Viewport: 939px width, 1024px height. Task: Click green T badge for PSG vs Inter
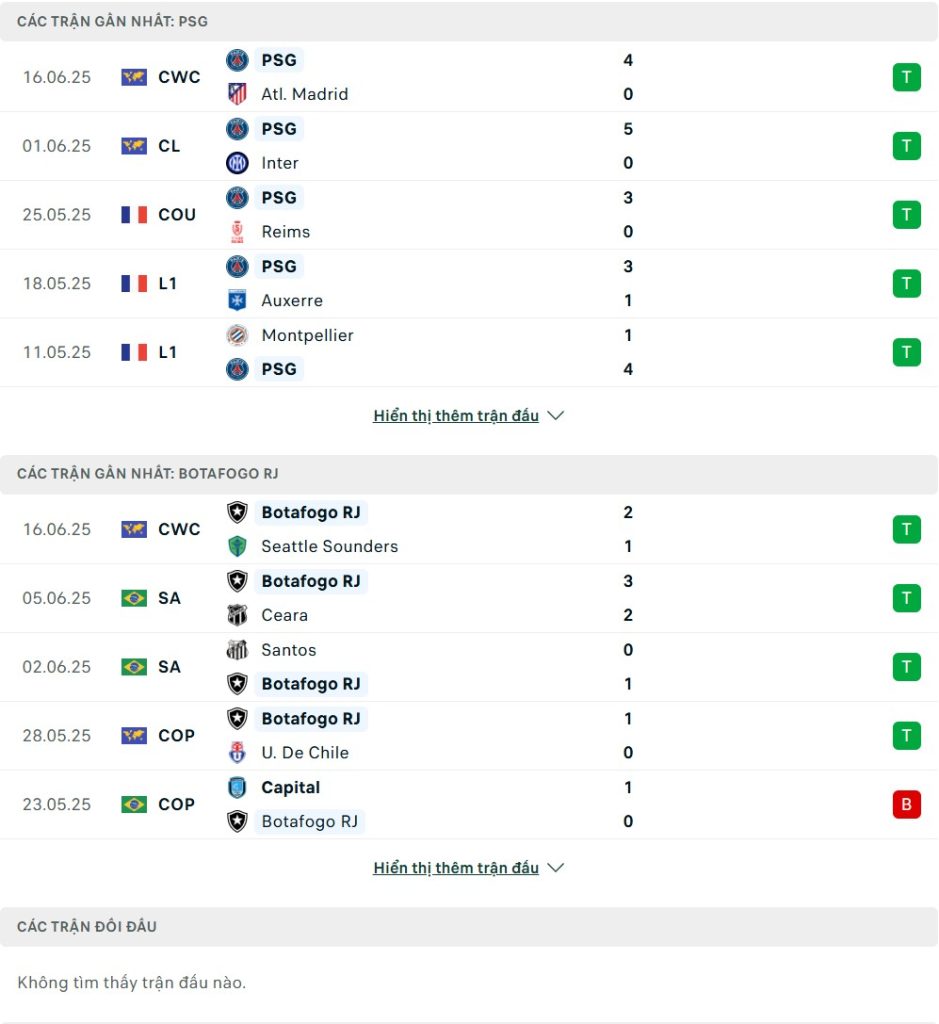point(906,146)
